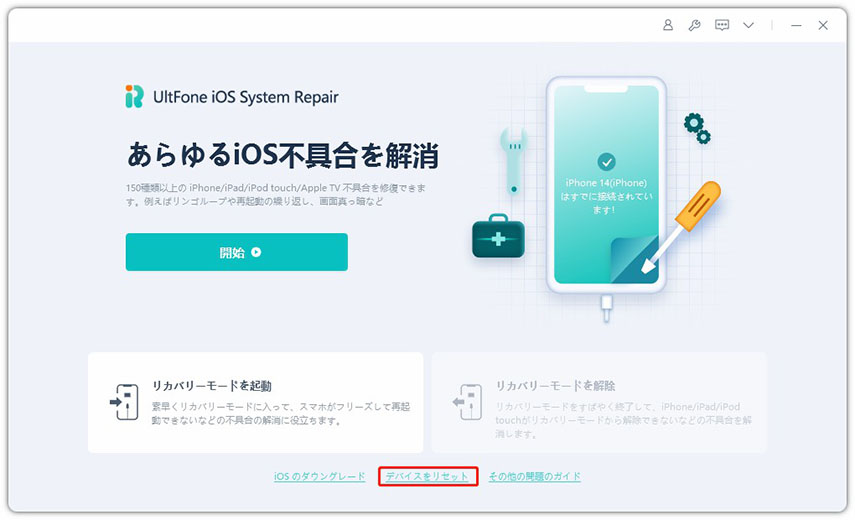Expand the title bar dropdown chevron
855x520 pixels.
point(749,25)
